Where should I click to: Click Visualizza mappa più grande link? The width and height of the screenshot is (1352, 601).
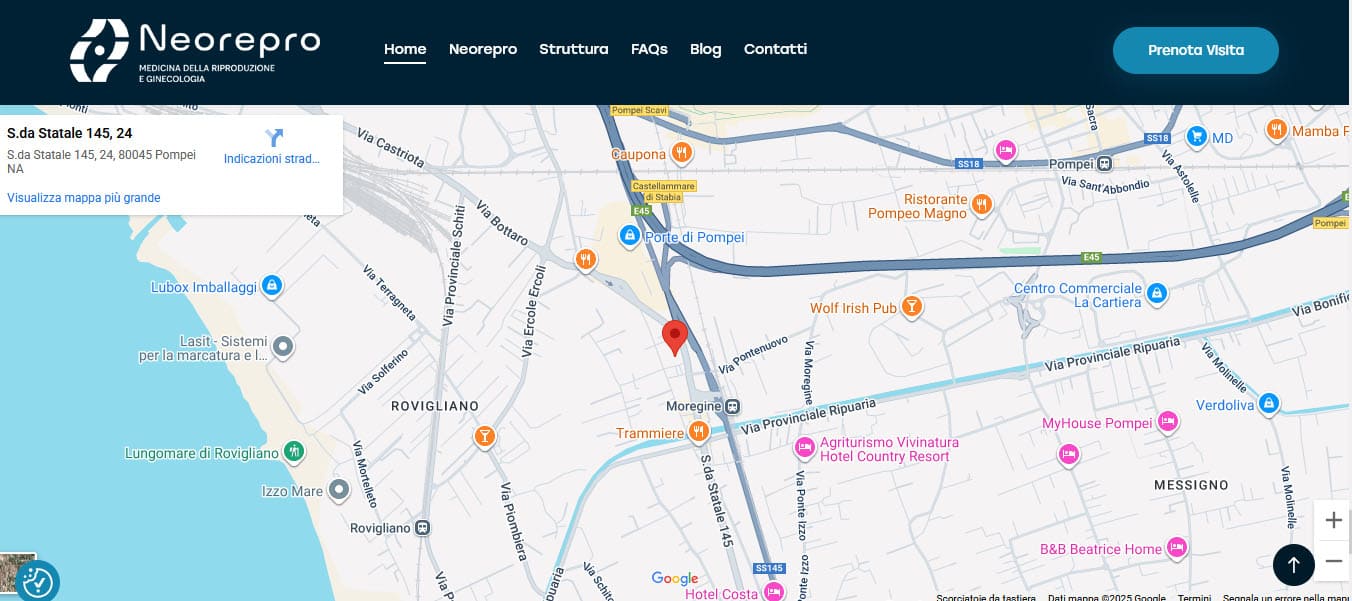coord(84,198)
